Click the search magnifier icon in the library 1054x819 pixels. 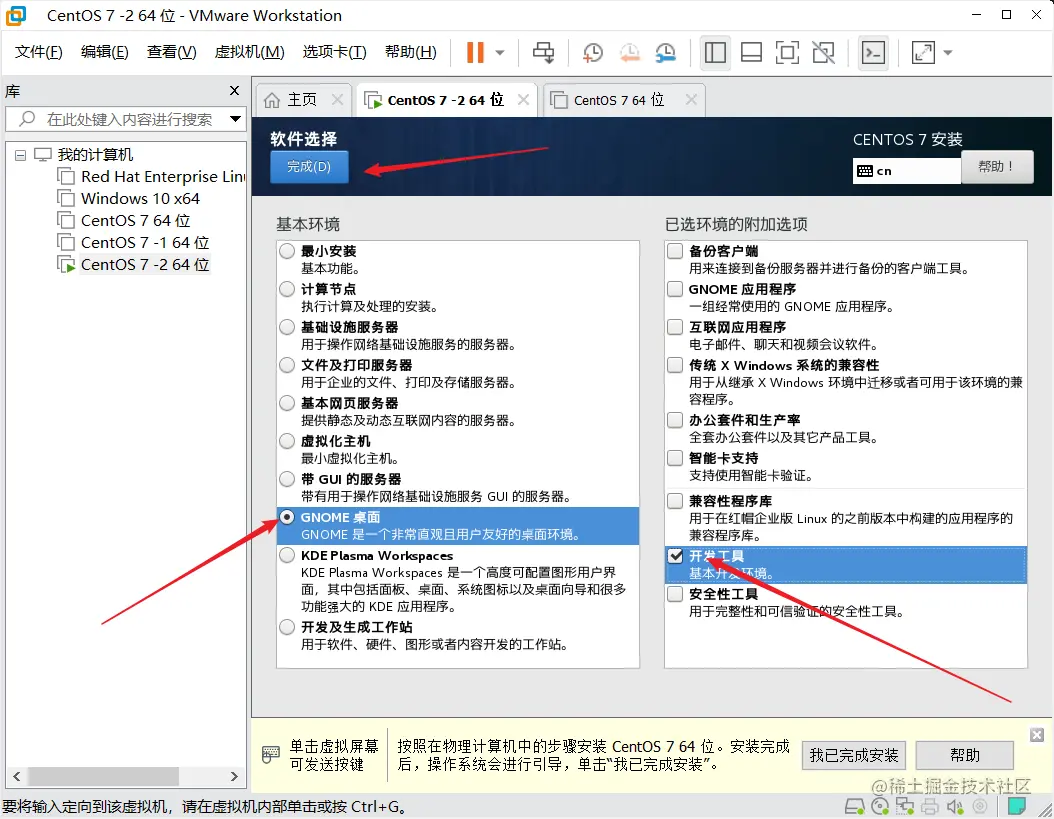click(x=27, y=119)
